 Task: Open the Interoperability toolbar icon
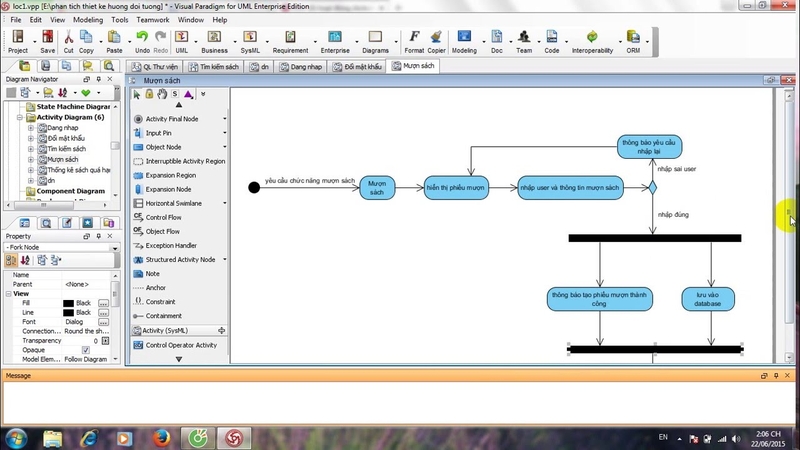click(x=592, y=41)
